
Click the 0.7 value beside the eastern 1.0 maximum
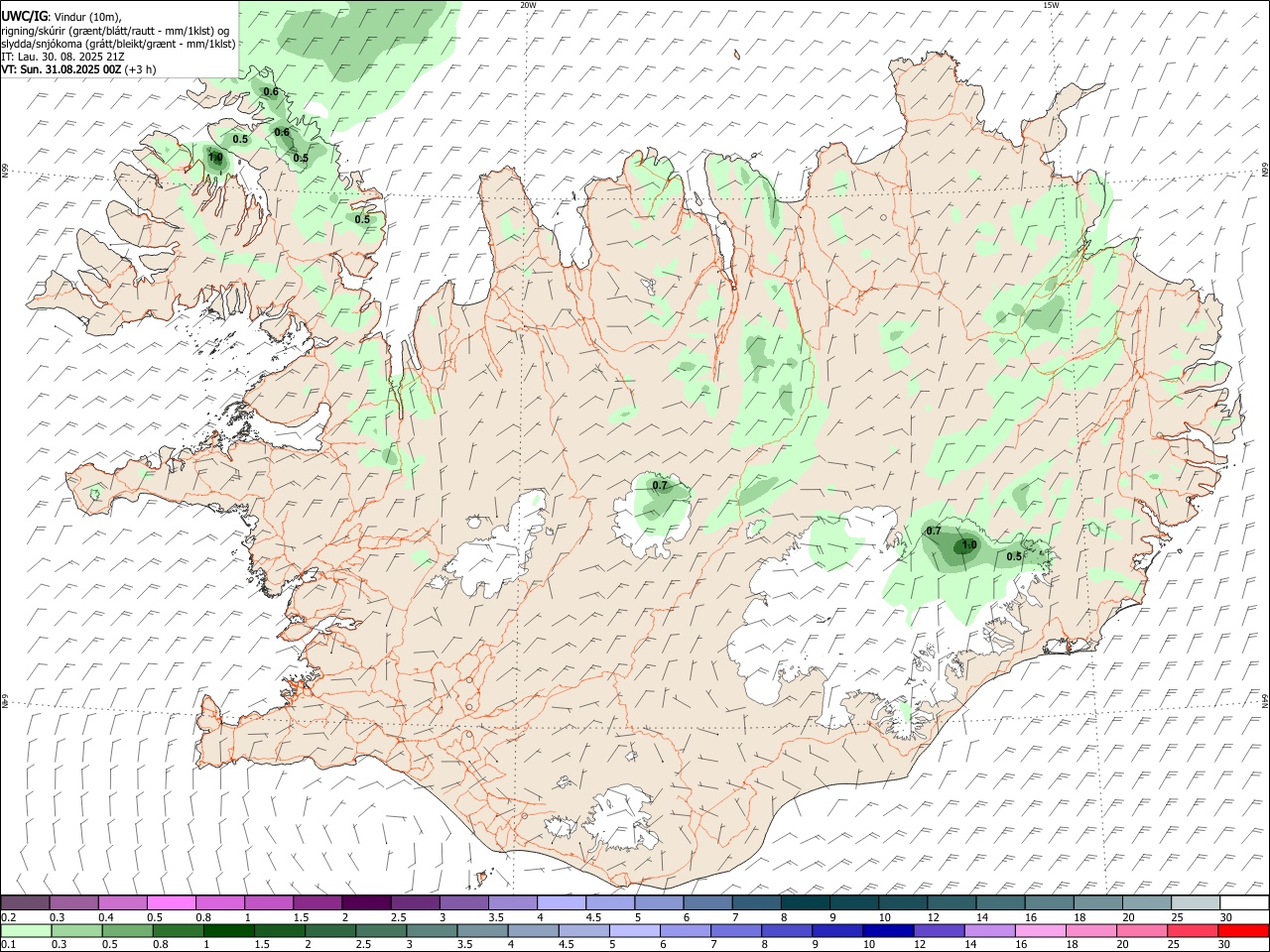[x=933, y=532]
